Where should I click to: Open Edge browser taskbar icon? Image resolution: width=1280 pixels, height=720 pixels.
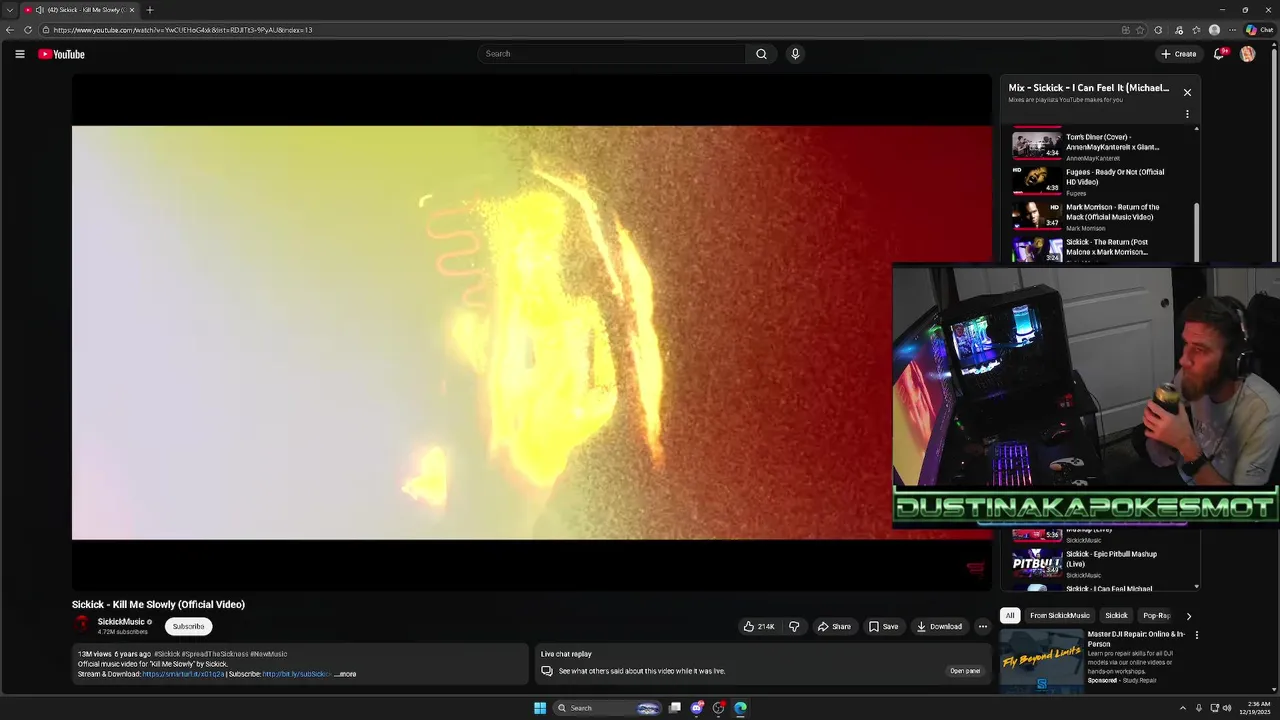[740, 708]
